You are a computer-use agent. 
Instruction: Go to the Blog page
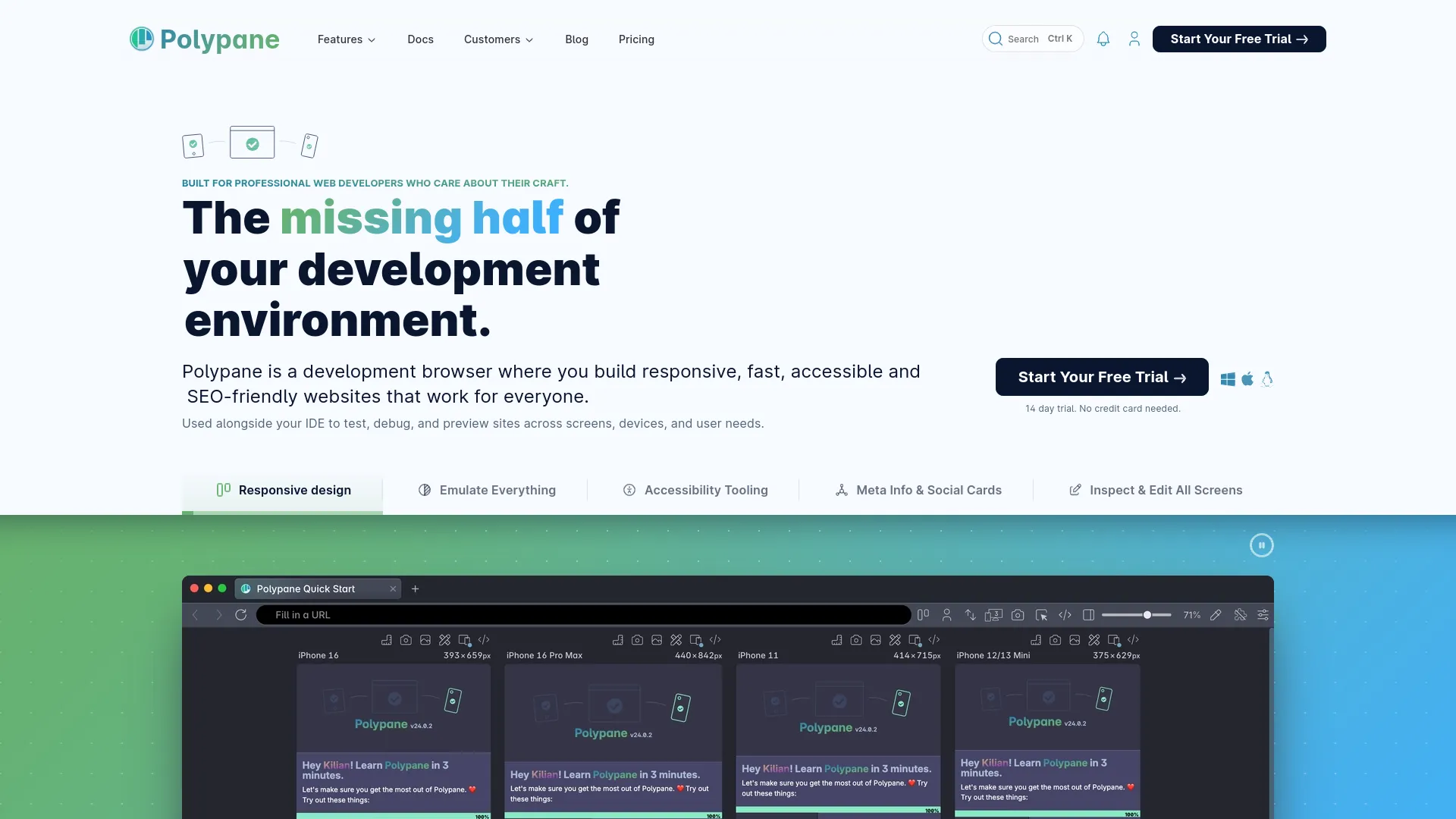576,39
